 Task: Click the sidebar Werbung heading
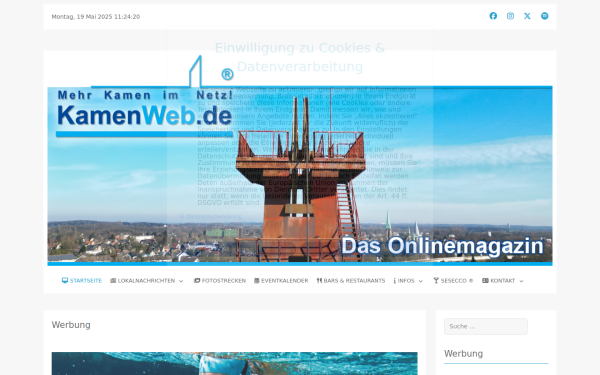[x=463, y=354]
